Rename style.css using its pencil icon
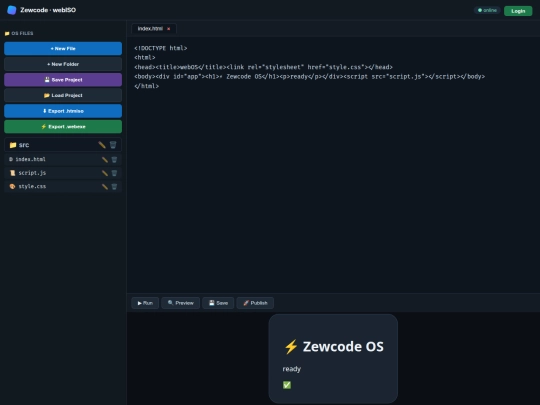The image size is (540, 405). (x=105, y=186)
